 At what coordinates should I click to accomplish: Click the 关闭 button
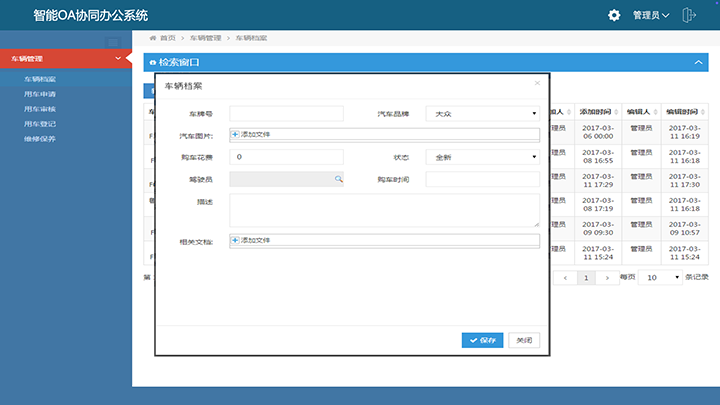[524, 340]
